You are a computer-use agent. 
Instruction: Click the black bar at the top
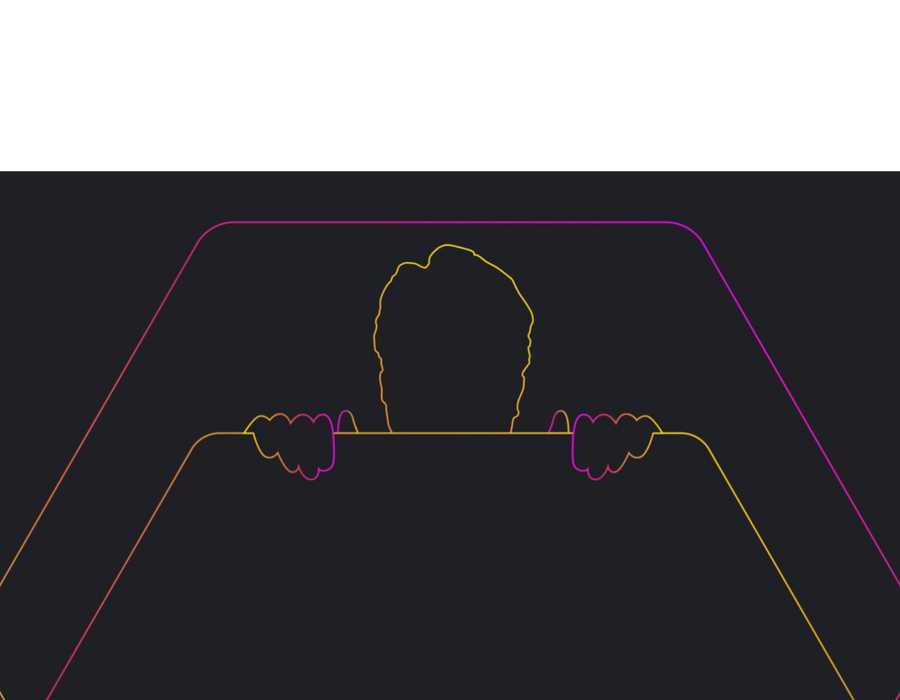[x=450, y=85]
